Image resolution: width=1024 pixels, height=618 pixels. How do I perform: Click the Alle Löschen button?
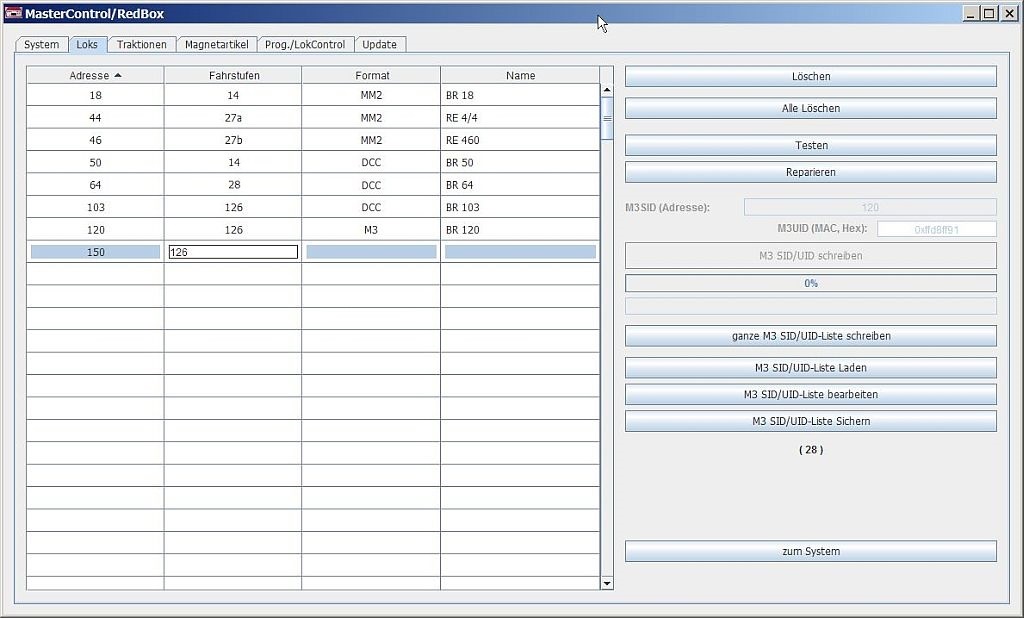(810, 108)
